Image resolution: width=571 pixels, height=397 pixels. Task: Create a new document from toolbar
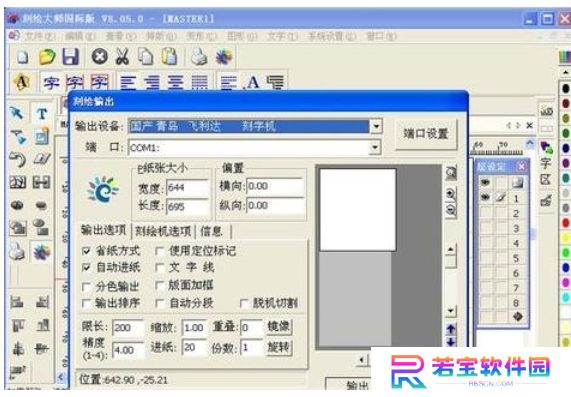click(23, 57)
